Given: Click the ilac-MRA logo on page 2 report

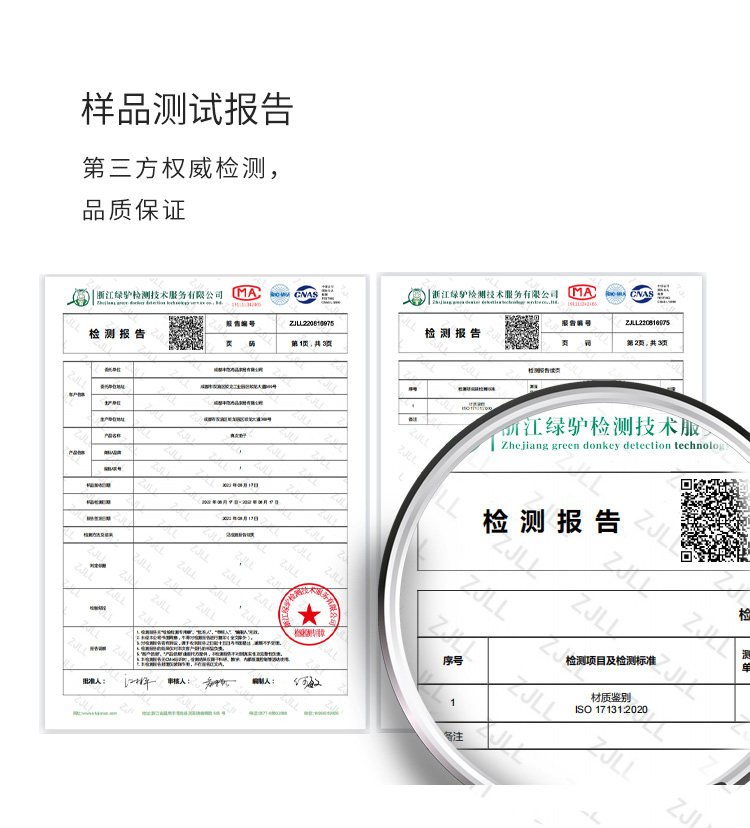Looking at the screenshot, I should (616, 294).
